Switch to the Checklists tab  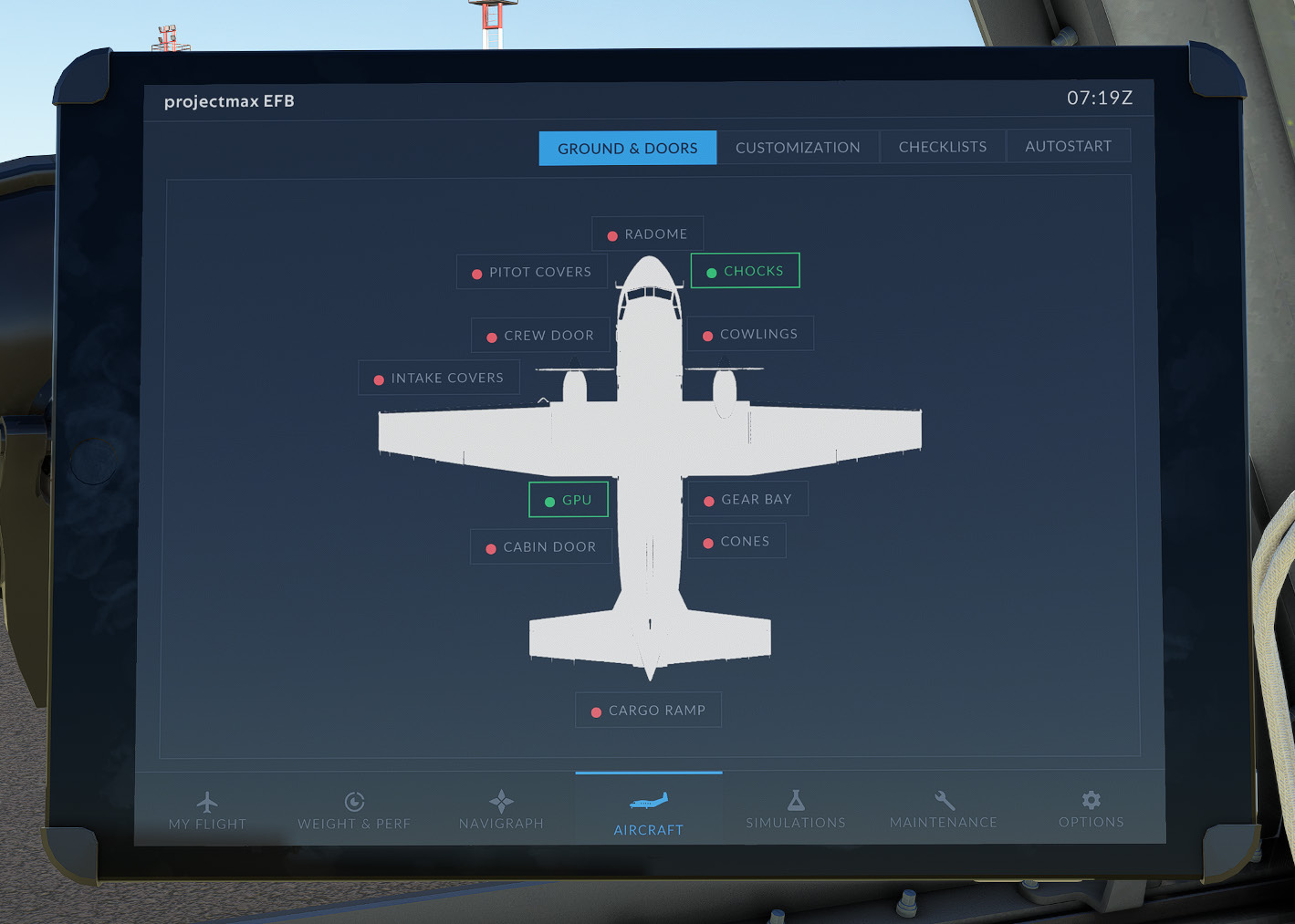point(943,146)
